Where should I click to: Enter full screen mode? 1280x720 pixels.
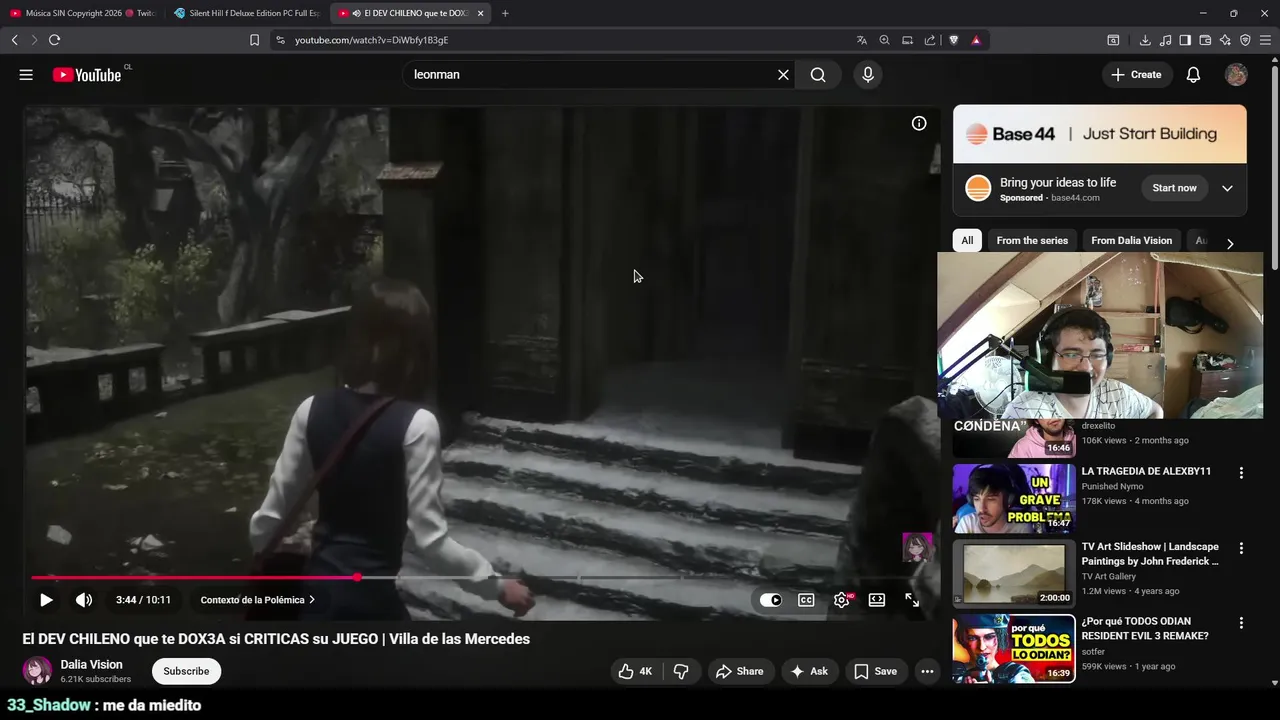coord(912,600)
